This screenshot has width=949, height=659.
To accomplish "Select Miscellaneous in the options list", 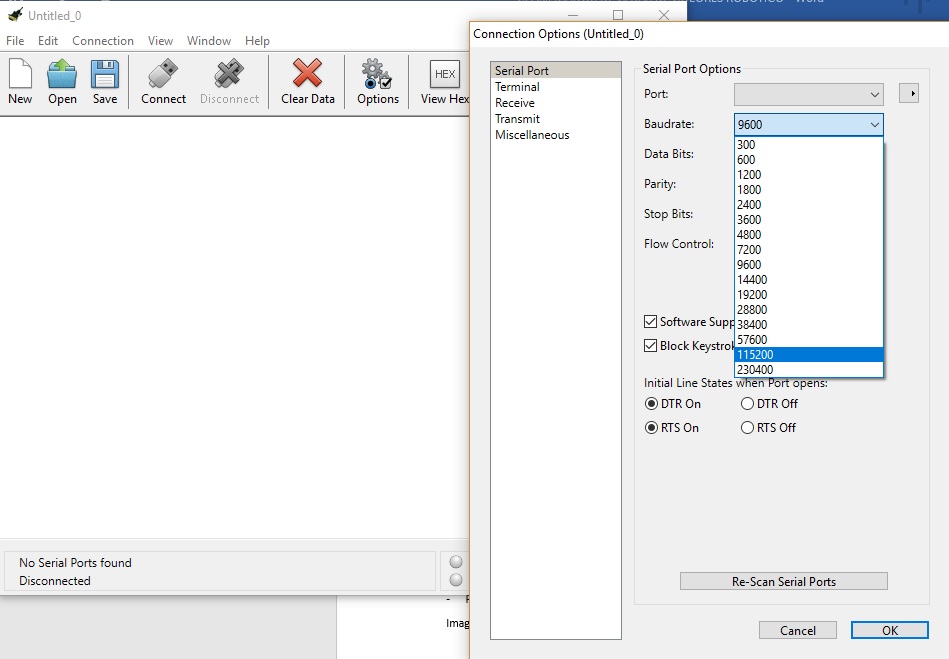I will coord(532,135).
